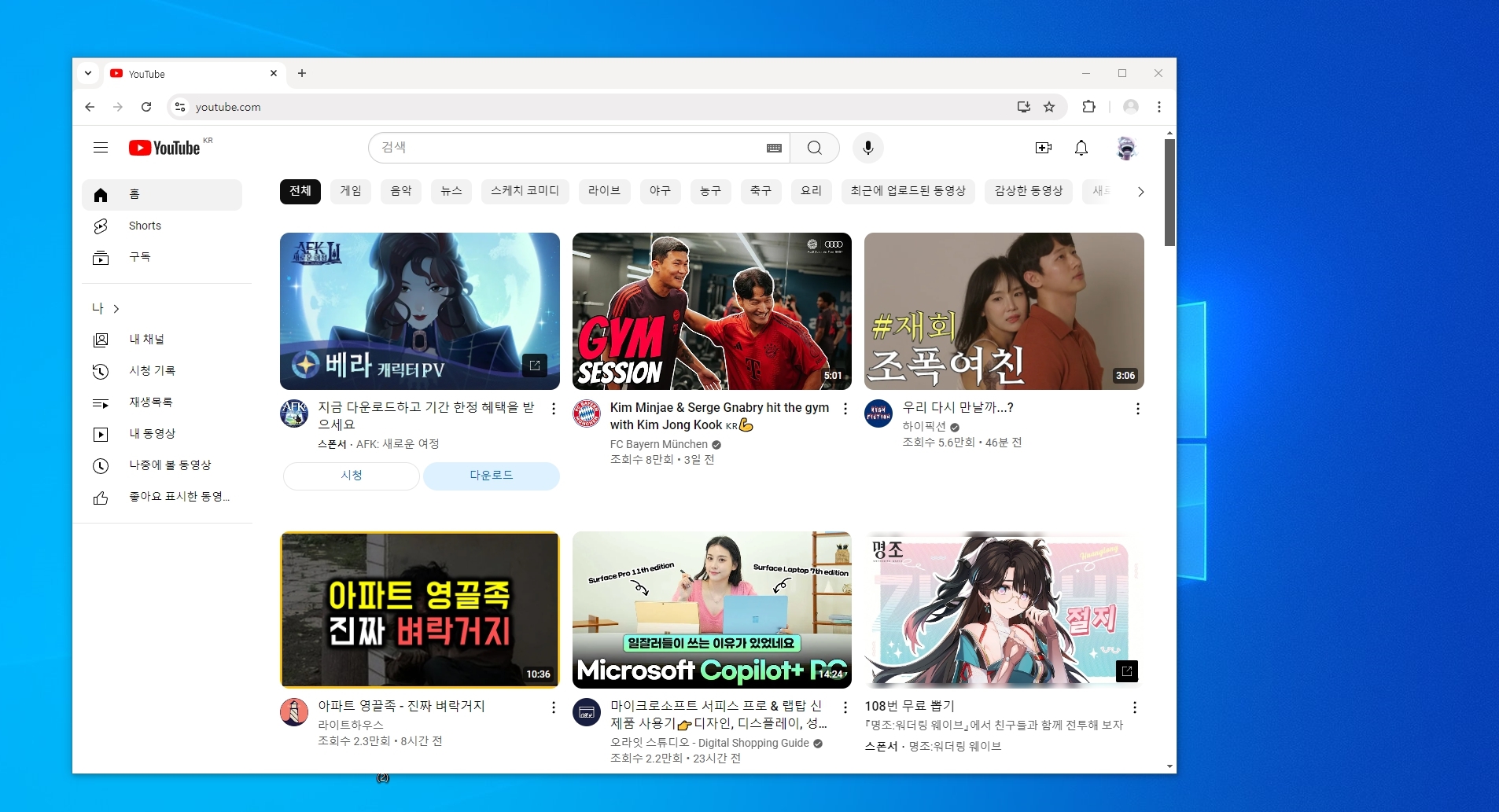The height and width of the screenshot is (812, 1499).
Task: Bookmark this page with star icon
Action: 1049,107
